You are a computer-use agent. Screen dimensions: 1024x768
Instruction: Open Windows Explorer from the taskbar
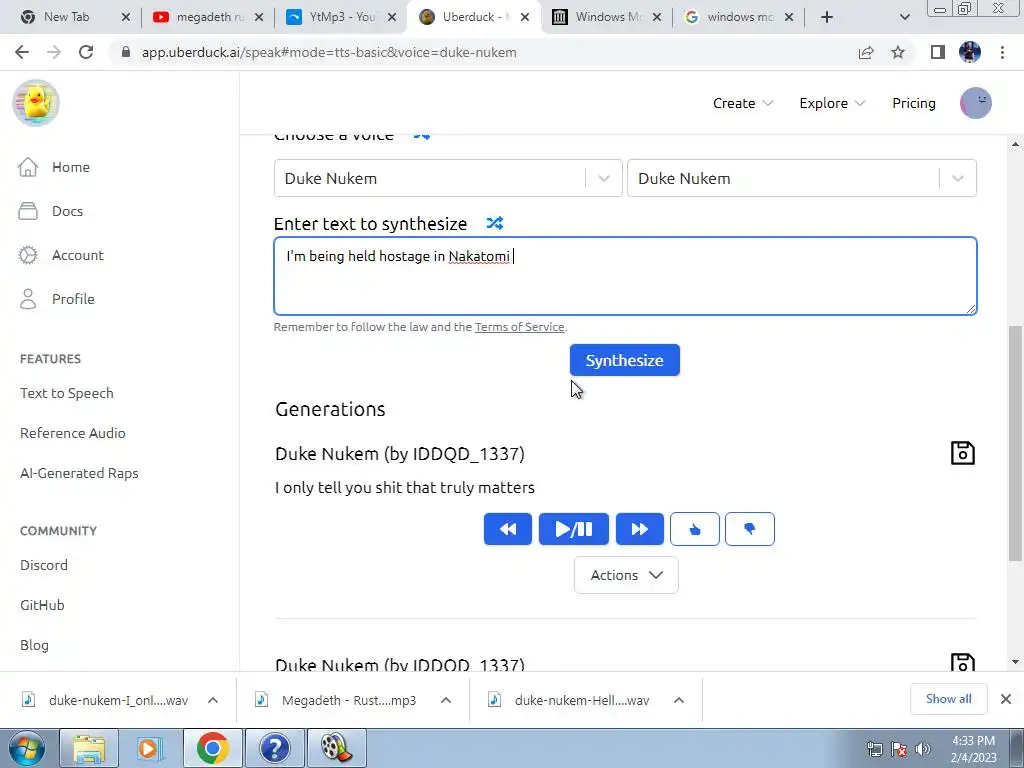point(89,748)
